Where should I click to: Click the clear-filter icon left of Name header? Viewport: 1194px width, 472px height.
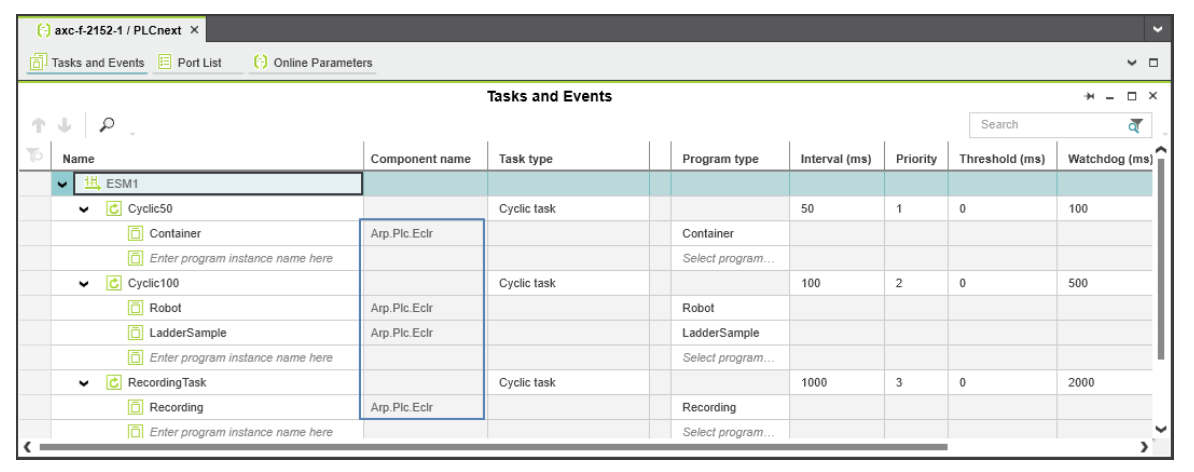(x=34, y=156)
